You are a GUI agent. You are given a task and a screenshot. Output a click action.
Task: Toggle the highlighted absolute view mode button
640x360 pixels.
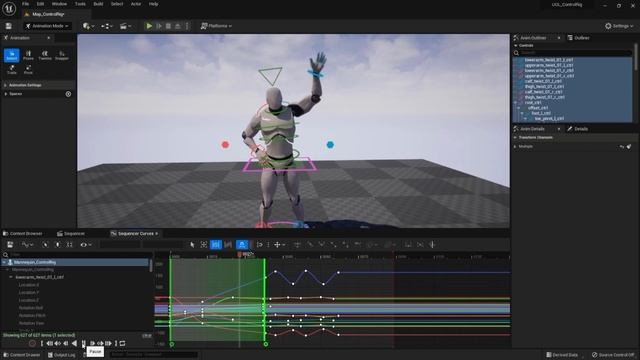[x=216, y=244]
